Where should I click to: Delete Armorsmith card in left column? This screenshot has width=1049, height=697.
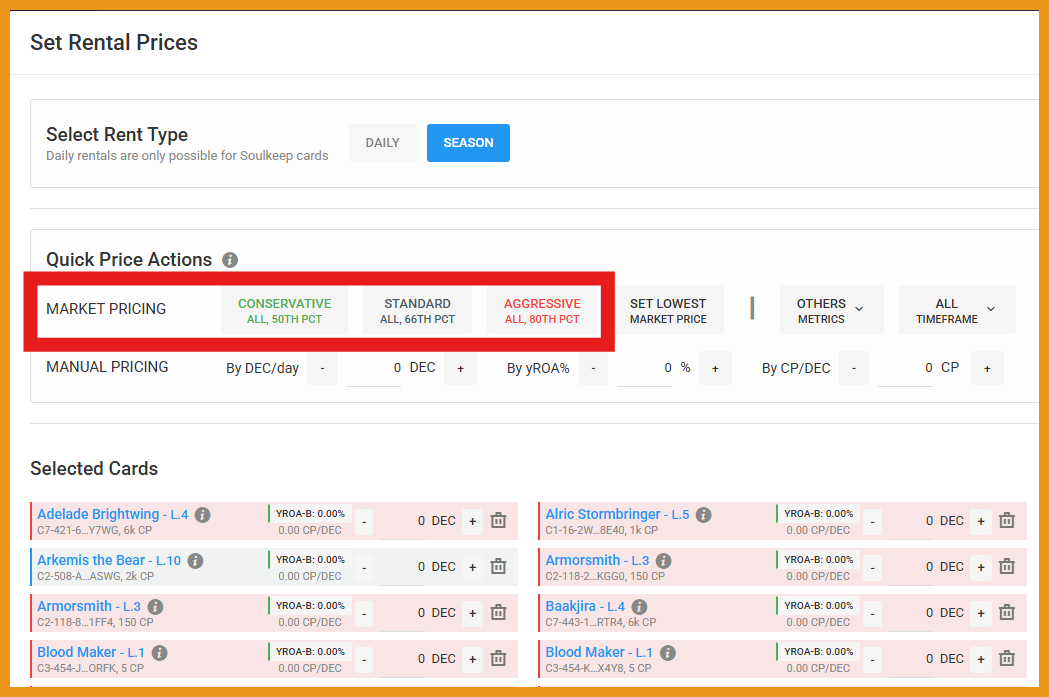498,613
